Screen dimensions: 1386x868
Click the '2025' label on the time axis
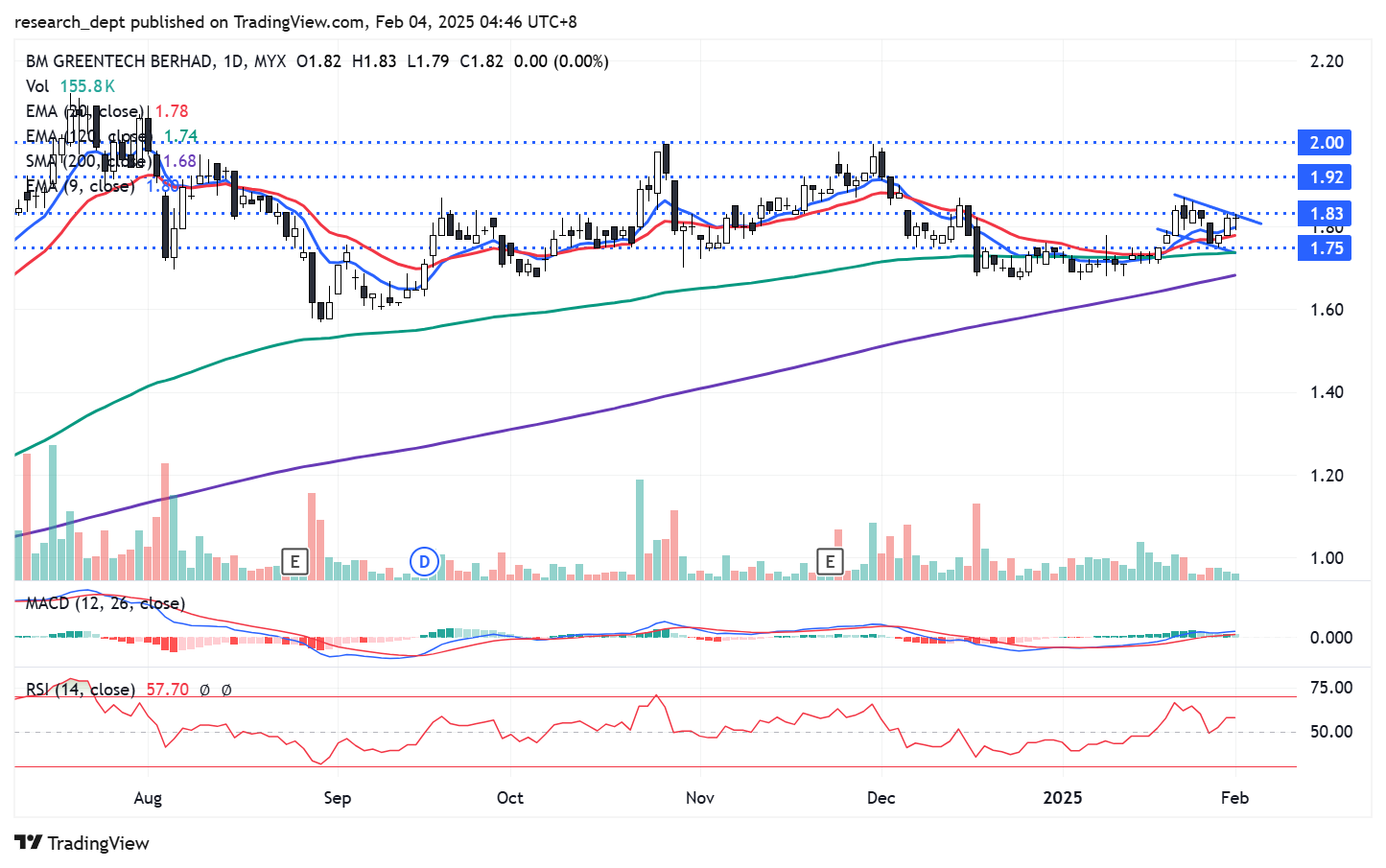(1063, 798)
